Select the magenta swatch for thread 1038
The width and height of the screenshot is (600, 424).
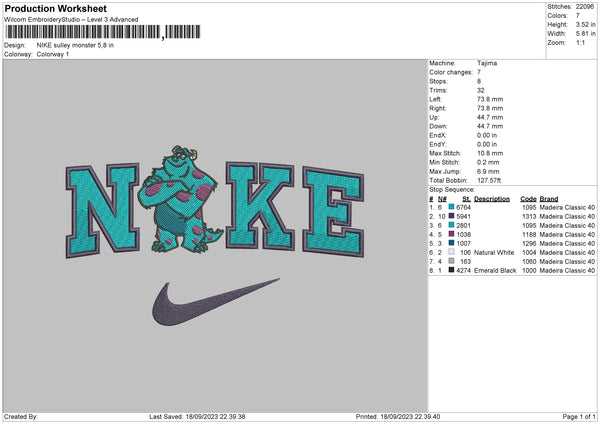[451, 234]
